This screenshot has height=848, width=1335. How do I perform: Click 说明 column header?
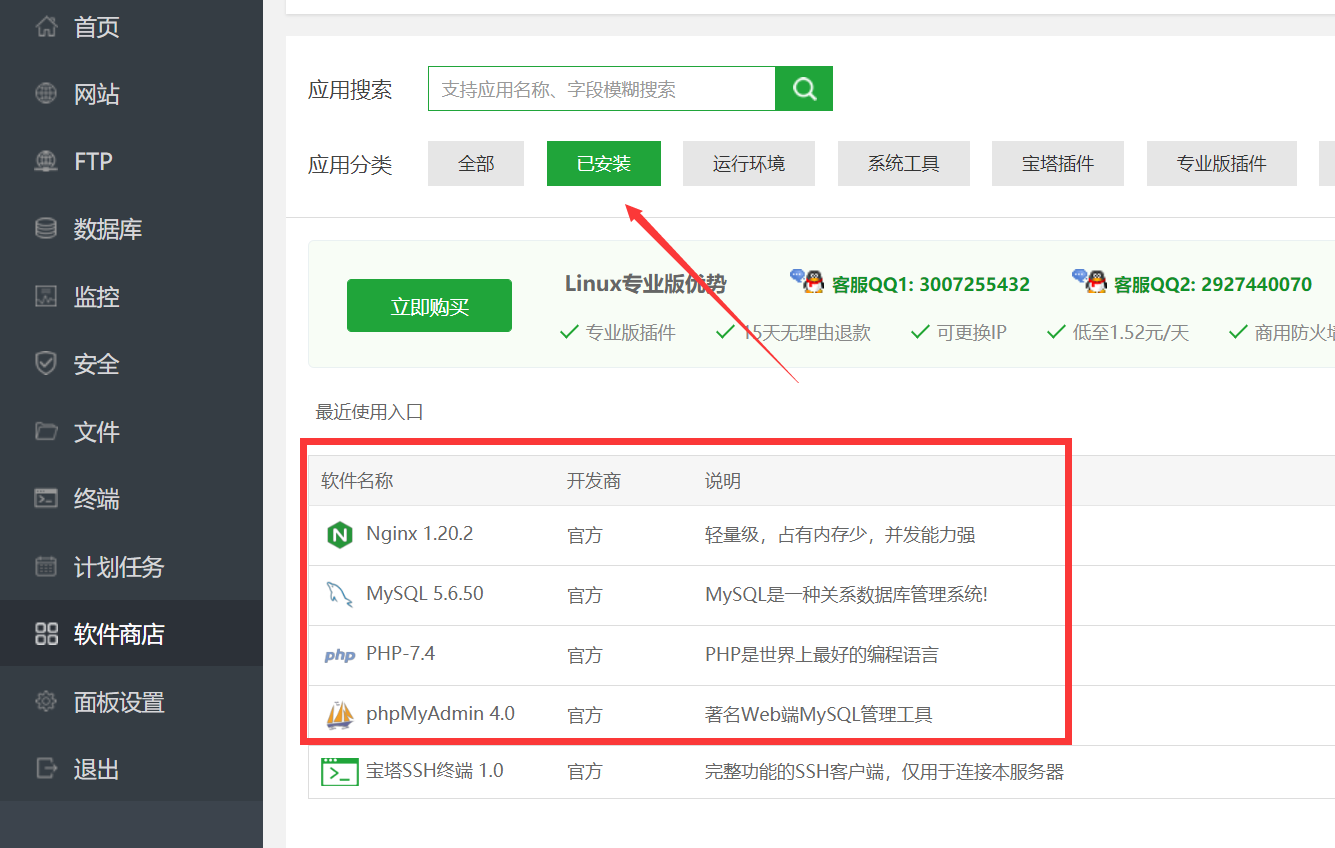point(723,481)
